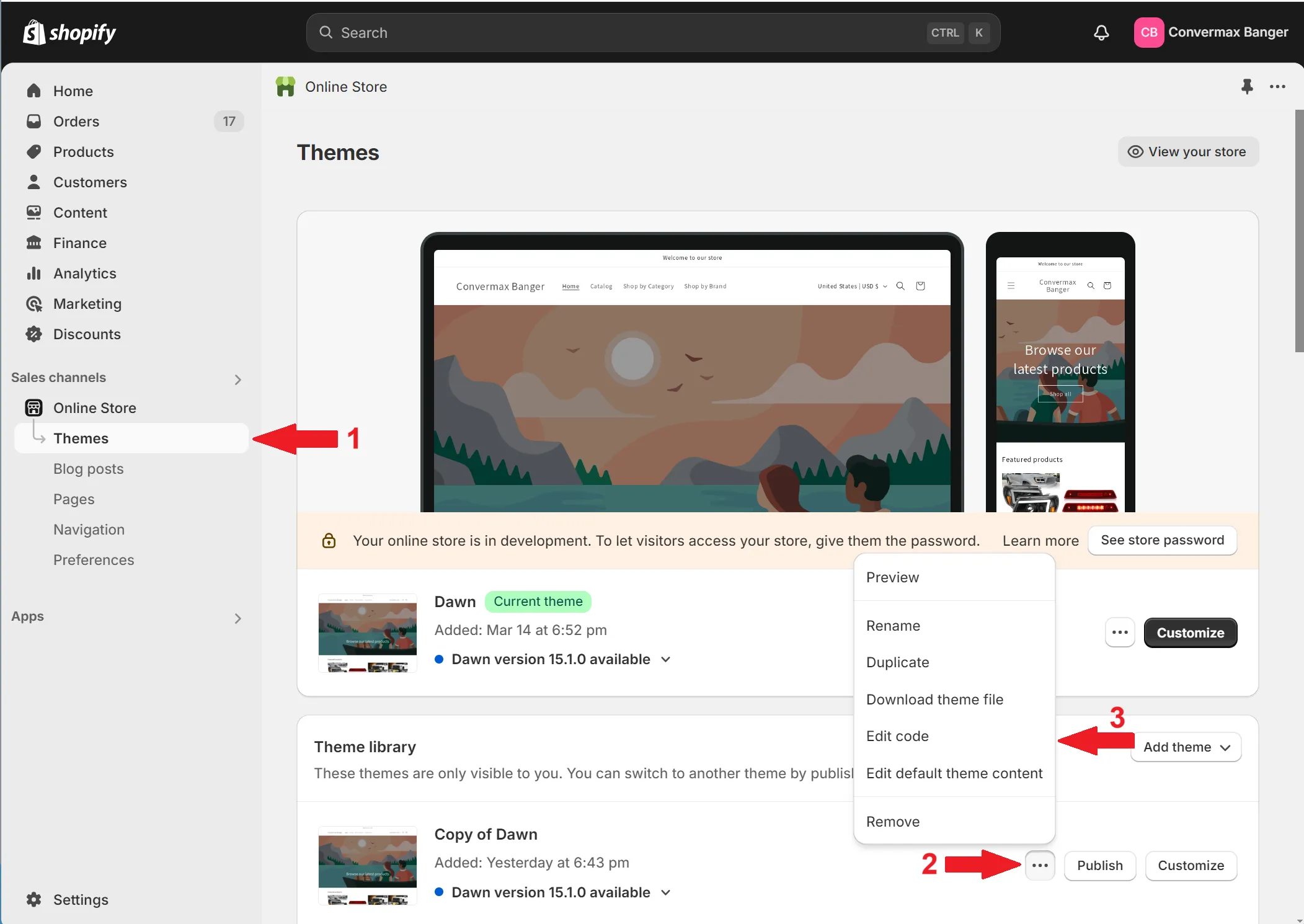Open the Add theme dropdown
The width and height of the screenshot is (1304, 924).
click(1186, 747)
